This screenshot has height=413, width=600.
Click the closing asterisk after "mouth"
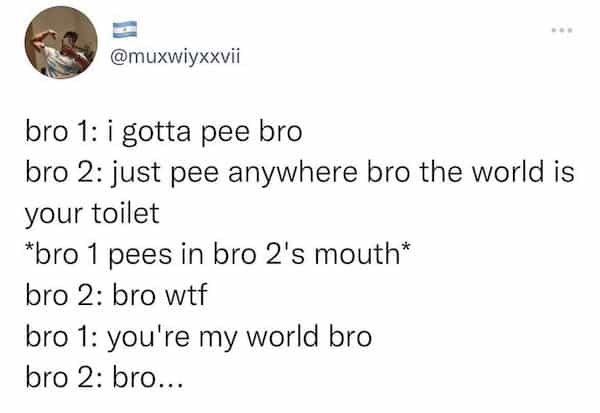(406, 247)
